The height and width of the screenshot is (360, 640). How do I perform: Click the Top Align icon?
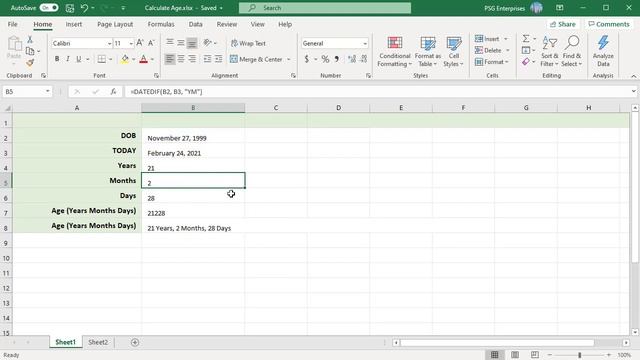tap(170, 42)
